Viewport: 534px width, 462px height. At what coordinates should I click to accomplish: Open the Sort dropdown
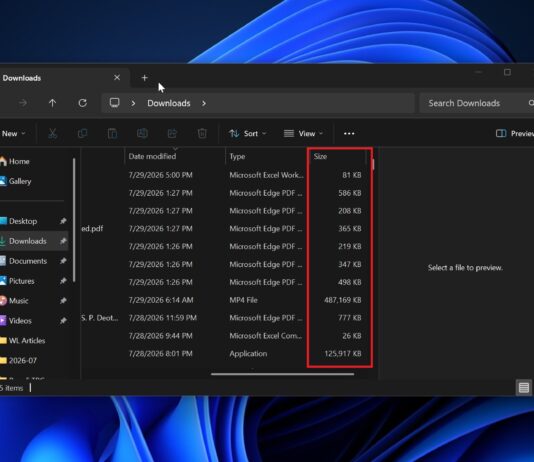[x=248, y=133]
